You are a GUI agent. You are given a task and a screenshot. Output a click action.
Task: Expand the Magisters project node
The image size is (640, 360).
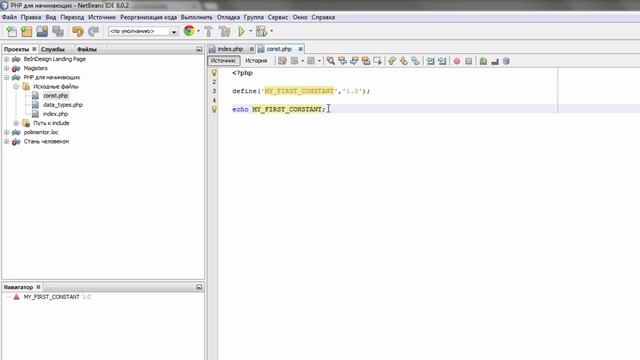point(7,68)
